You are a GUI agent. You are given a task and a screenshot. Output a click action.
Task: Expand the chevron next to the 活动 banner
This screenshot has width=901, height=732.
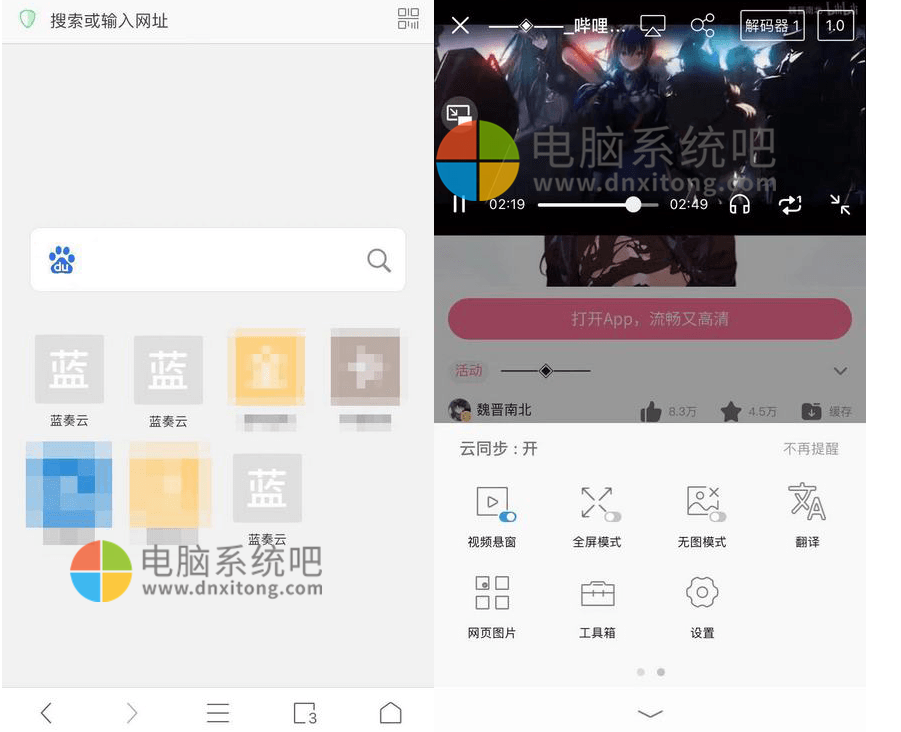[839, 370]
